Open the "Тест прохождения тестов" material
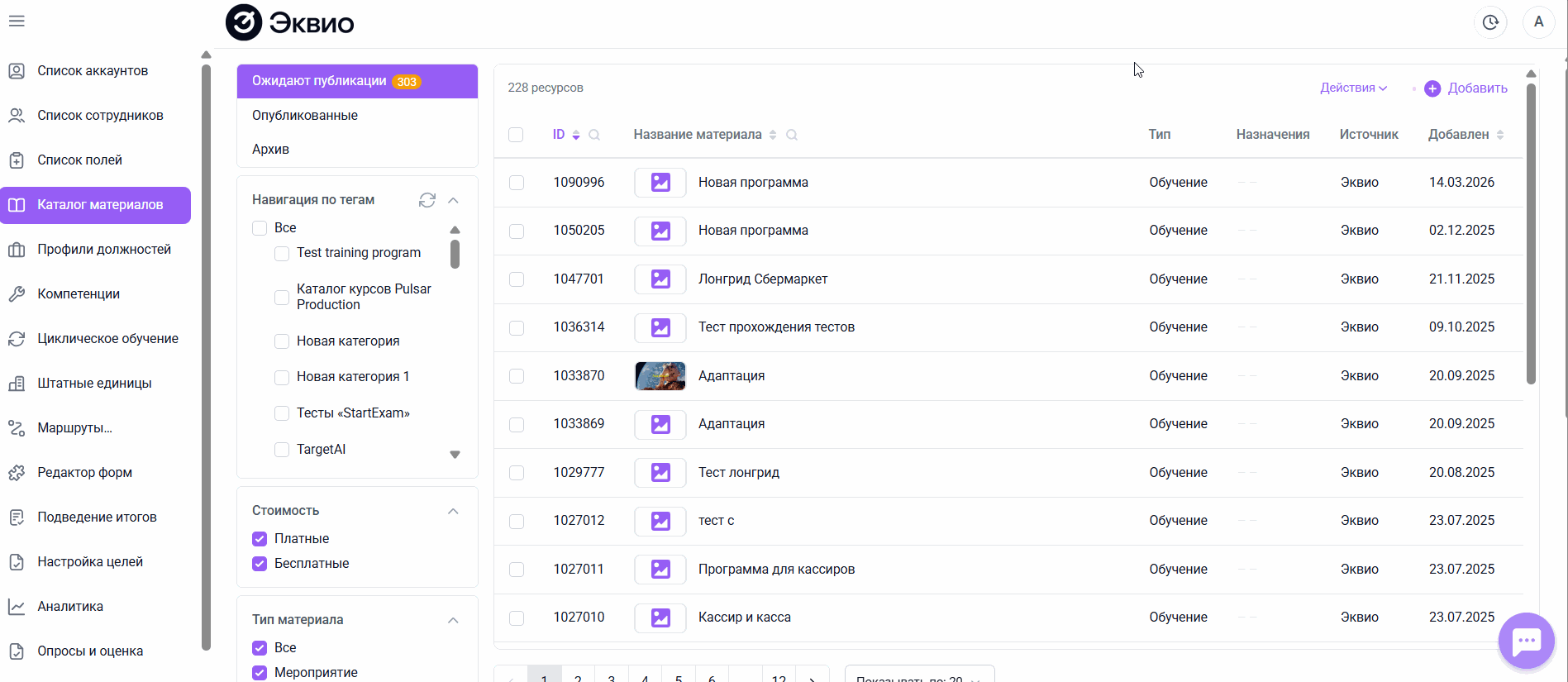This screenshot has width=1568, height=682. (776, 327)
